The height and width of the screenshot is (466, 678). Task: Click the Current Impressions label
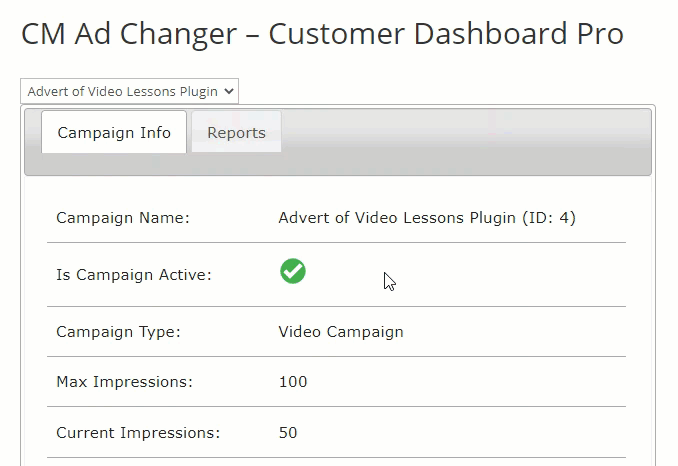click(138, 432)
